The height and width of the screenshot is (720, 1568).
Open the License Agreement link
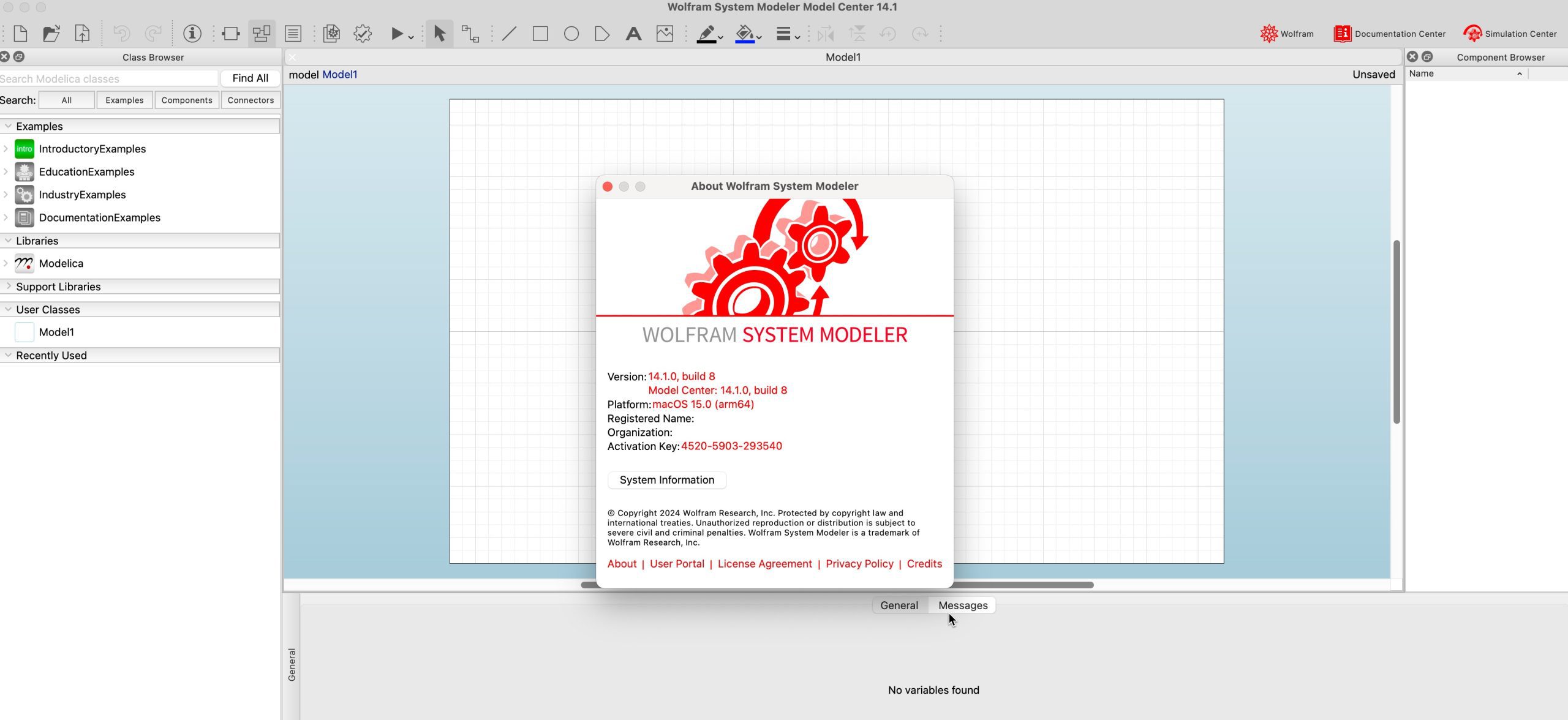click(764, 564)
